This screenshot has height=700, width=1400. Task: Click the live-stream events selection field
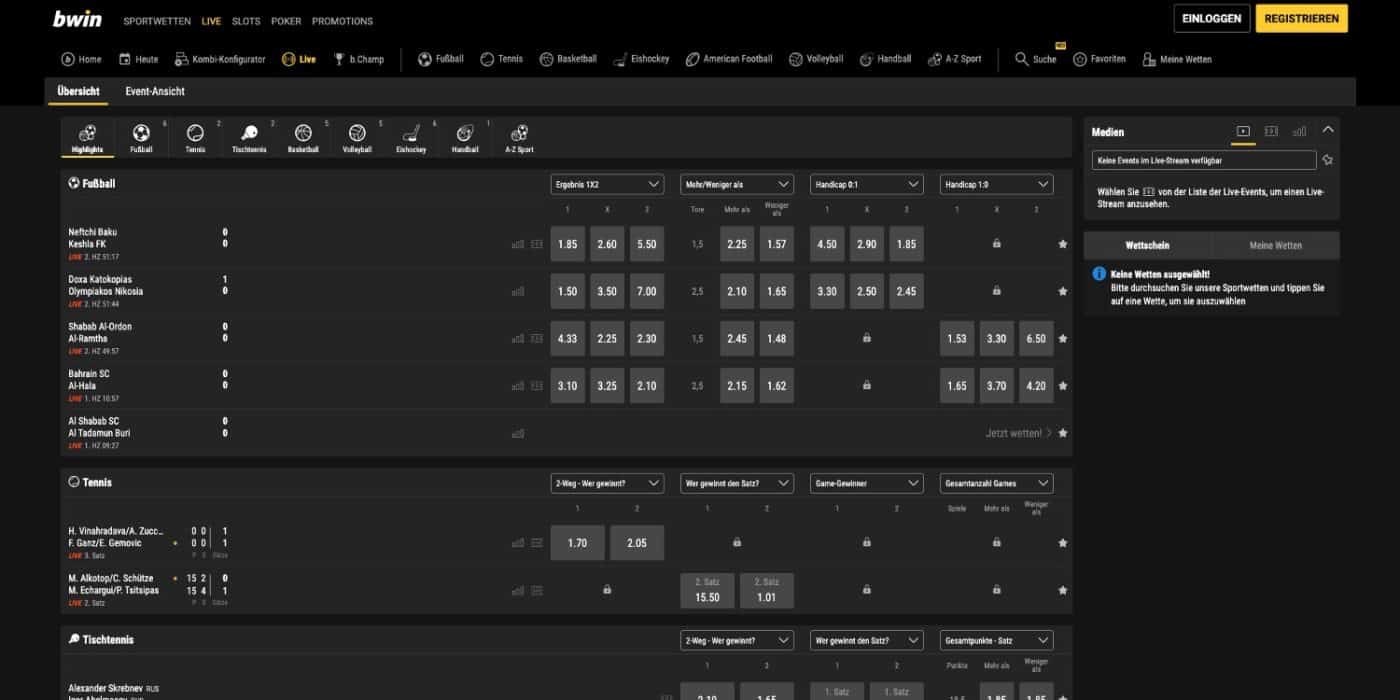point(1204,160)
